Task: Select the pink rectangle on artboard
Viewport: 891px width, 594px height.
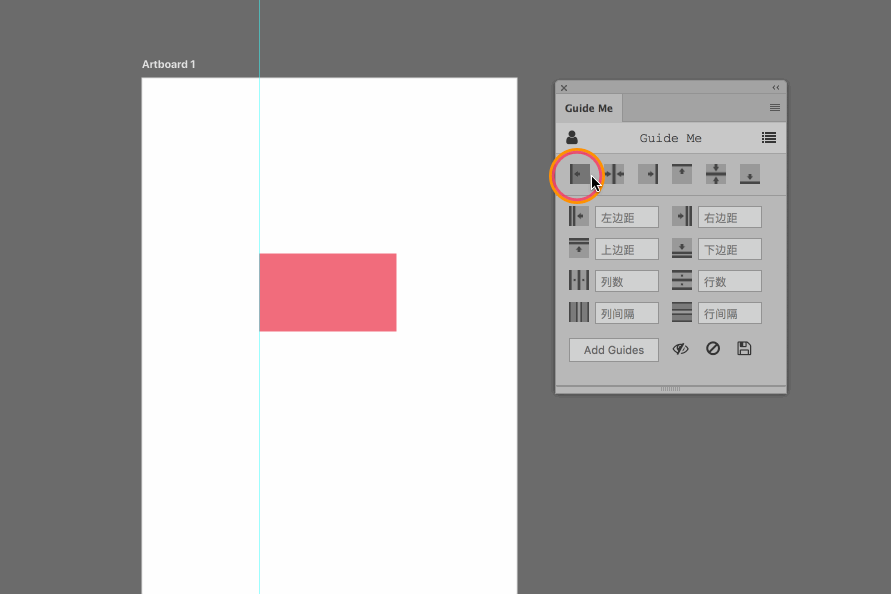Action: point(328,292)
